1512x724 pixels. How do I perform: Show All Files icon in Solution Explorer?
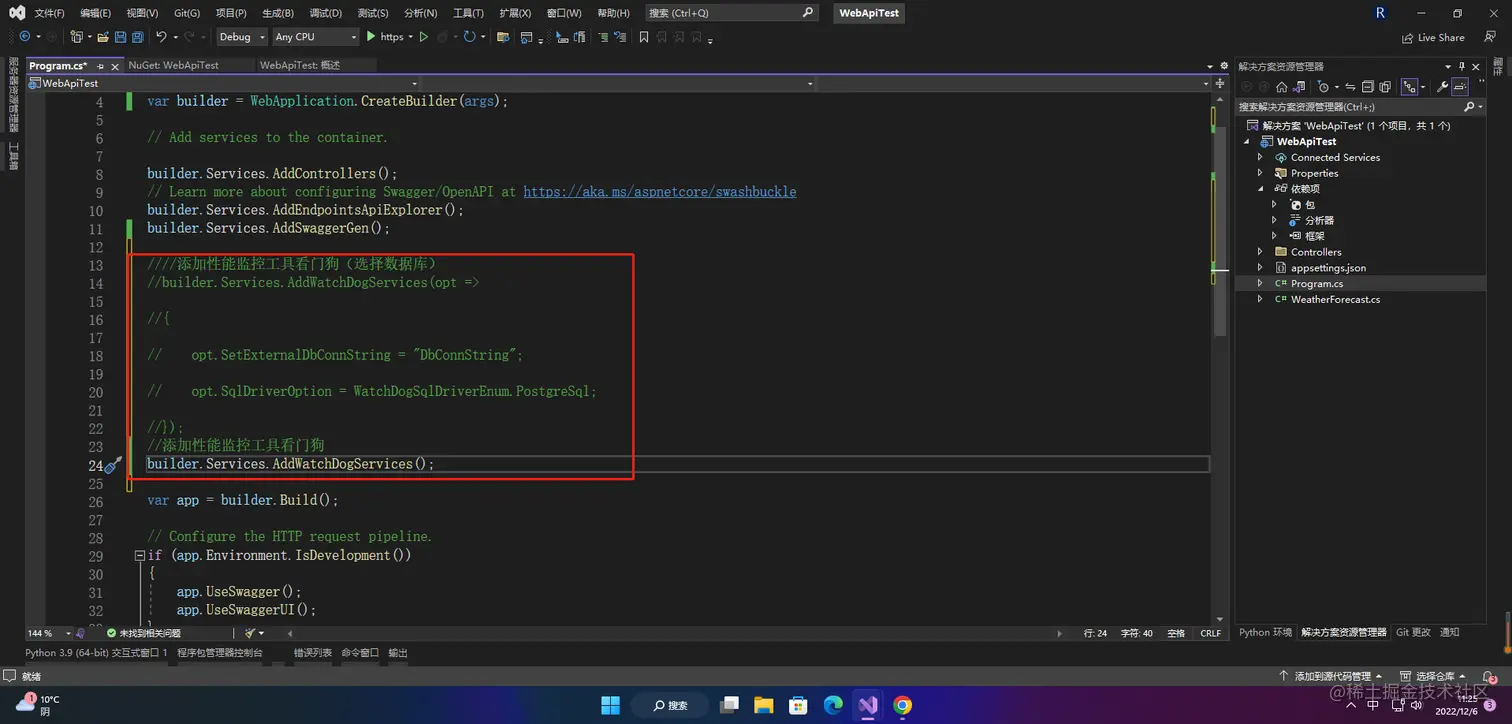(x=1386, y=87)
